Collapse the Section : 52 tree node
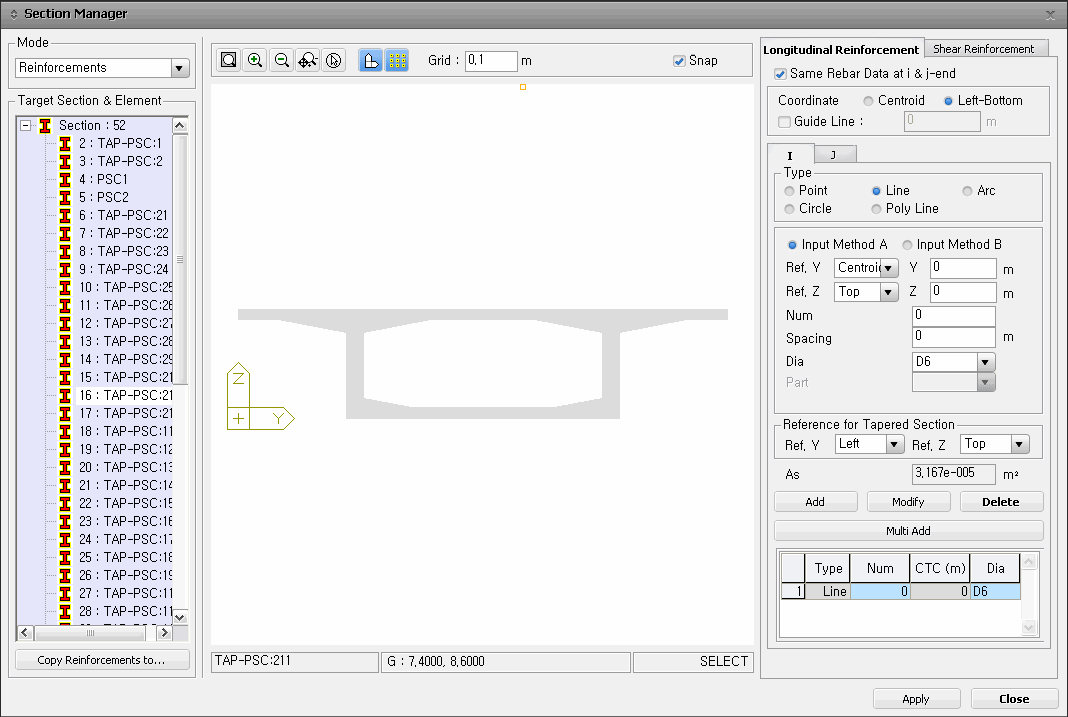Viewport: 1068px width, 717px height. (25, 125)
